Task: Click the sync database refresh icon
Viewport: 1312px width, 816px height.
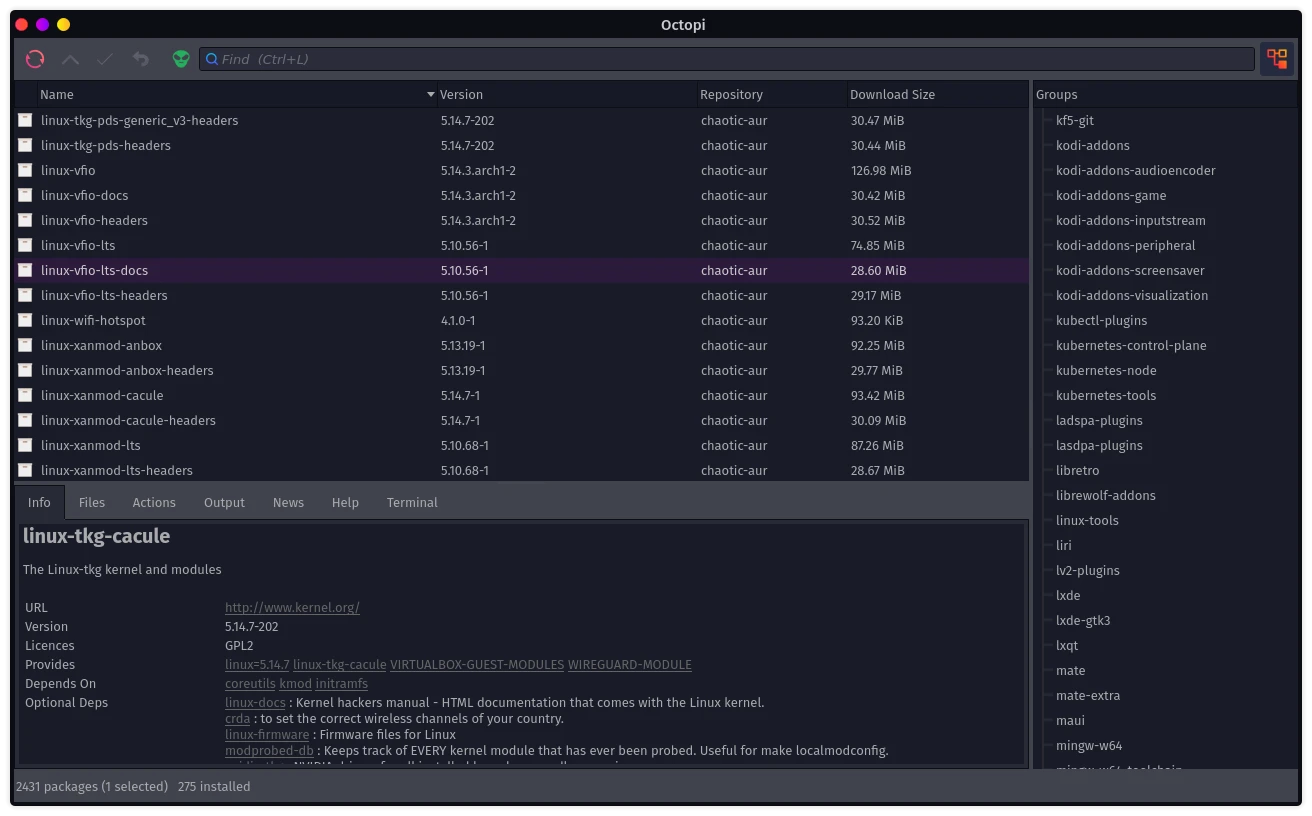Action: coord(35,59)
